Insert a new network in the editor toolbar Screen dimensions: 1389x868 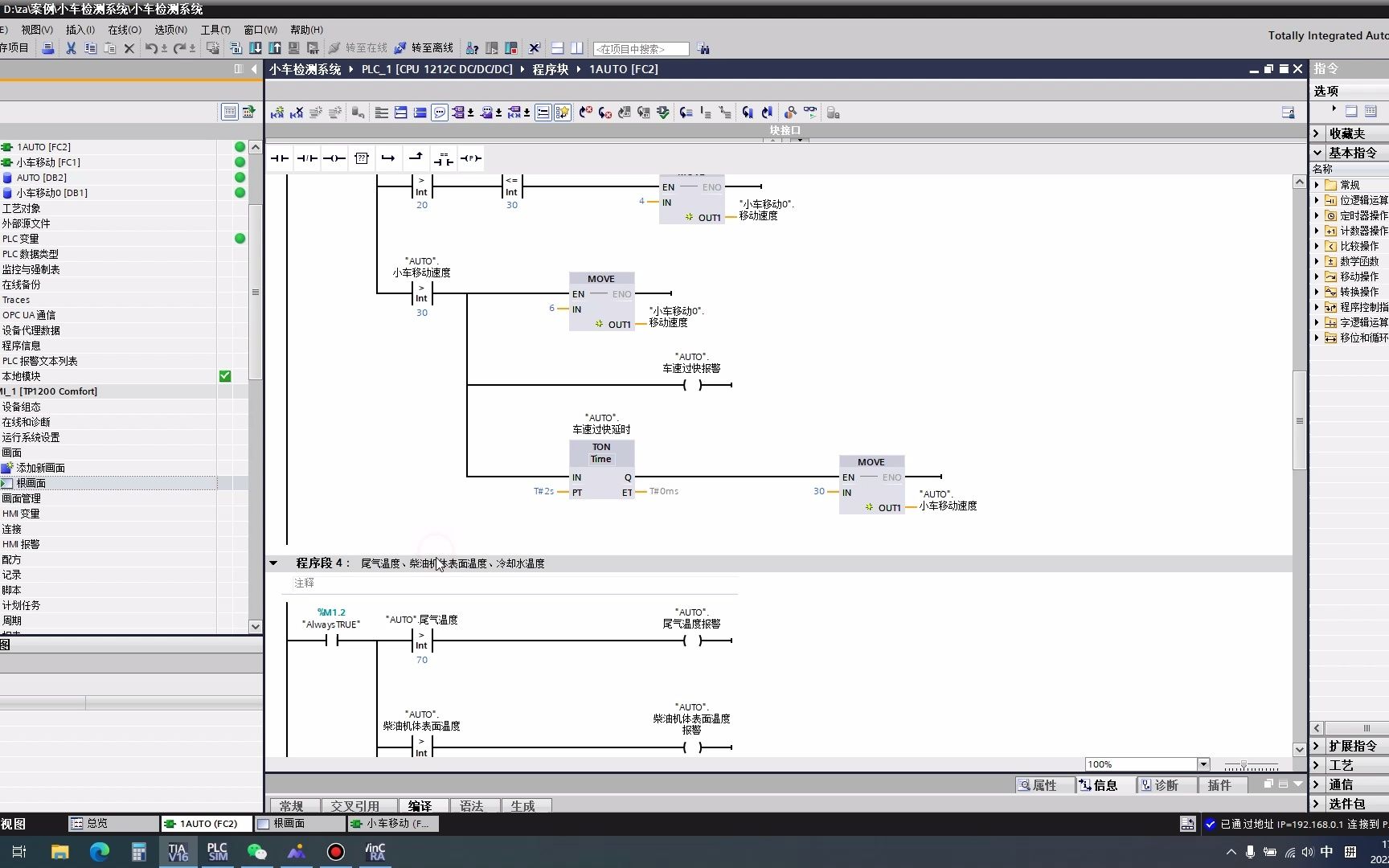point(277,113)
